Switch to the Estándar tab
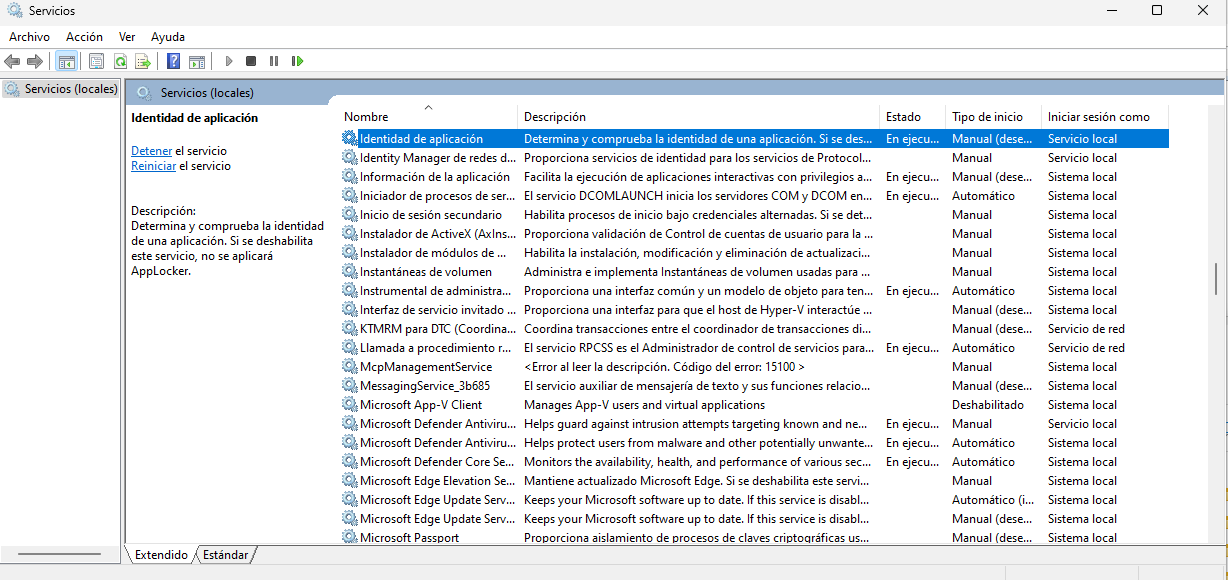1228x580 pixels. [x=225, y=555]
